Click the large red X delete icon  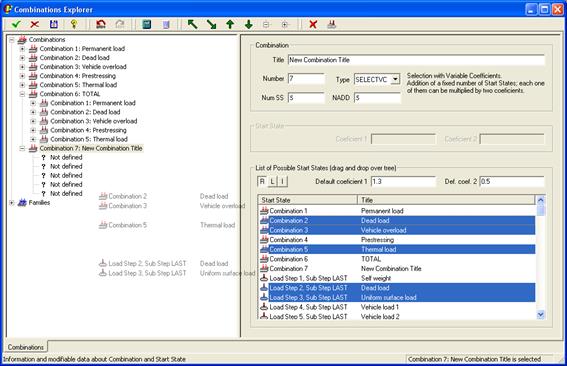click(x=313, y=25)
